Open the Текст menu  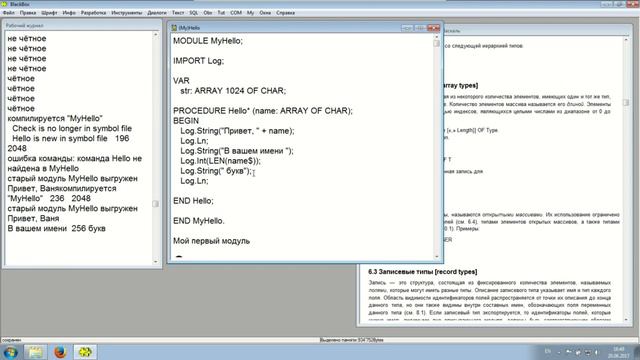pos(178,13)
